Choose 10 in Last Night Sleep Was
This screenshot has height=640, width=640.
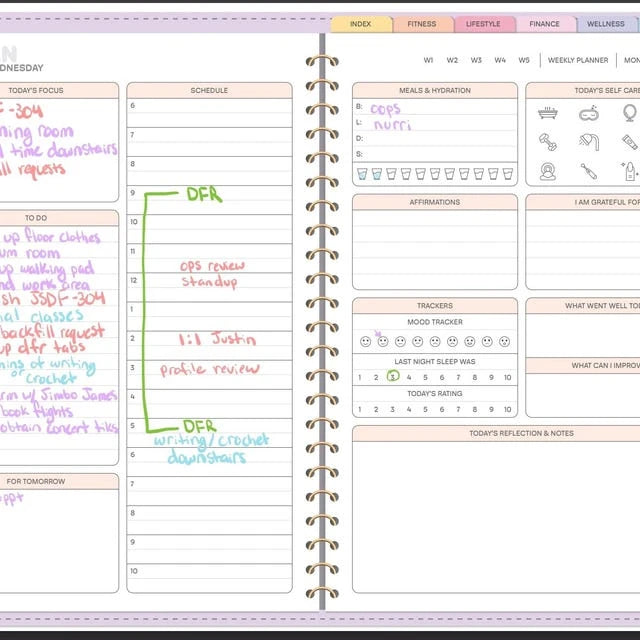click(x=507, y=378)
